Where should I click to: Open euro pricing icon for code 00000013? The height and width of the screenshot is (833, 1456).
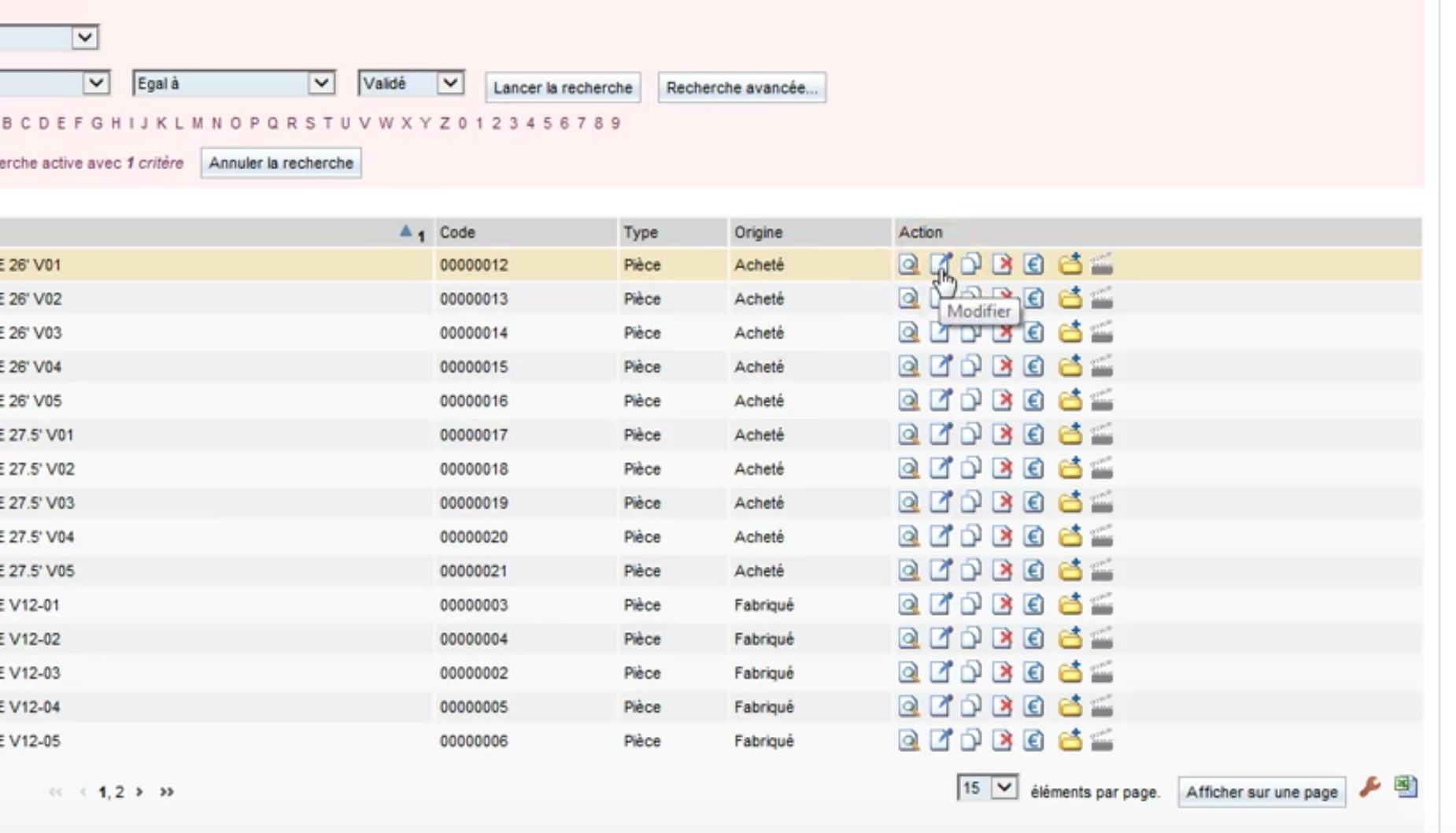pos(1033,298)
